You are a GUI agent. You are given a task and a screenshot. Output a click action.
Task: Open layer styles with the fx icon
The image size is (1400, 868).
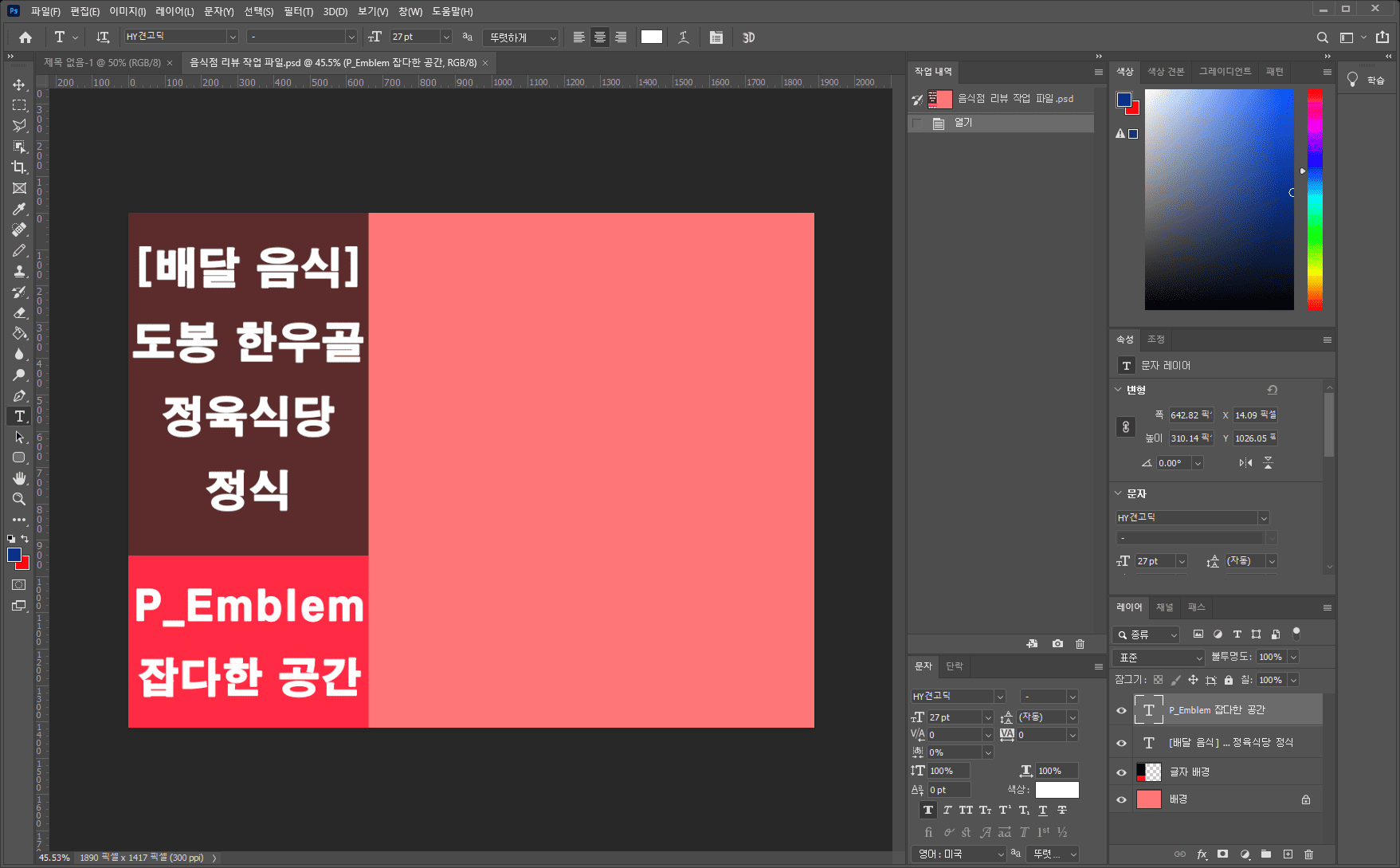point(1201,854)
